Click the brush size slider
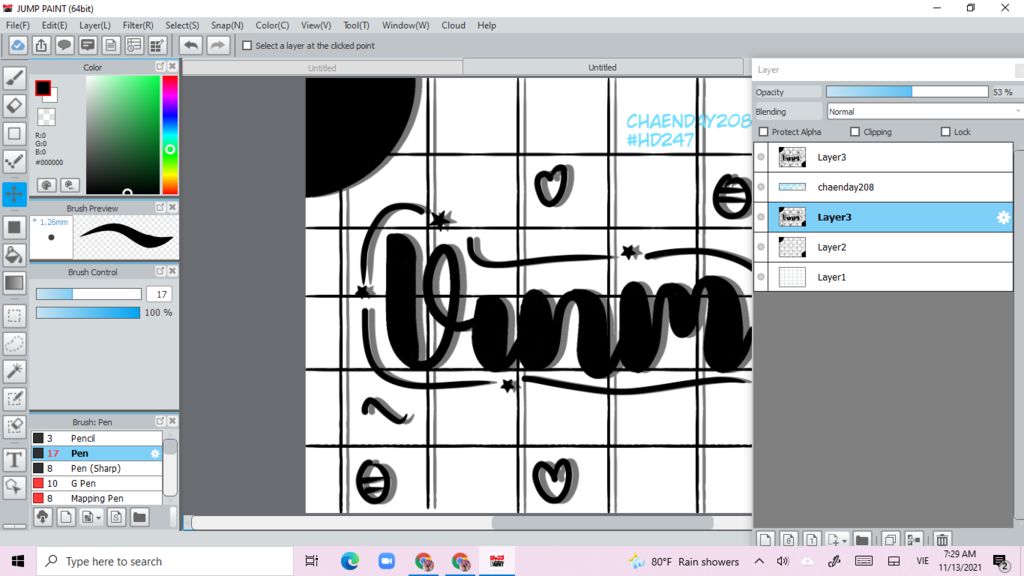The width and height of the screenshot is (1024, 576). (88, 294)
